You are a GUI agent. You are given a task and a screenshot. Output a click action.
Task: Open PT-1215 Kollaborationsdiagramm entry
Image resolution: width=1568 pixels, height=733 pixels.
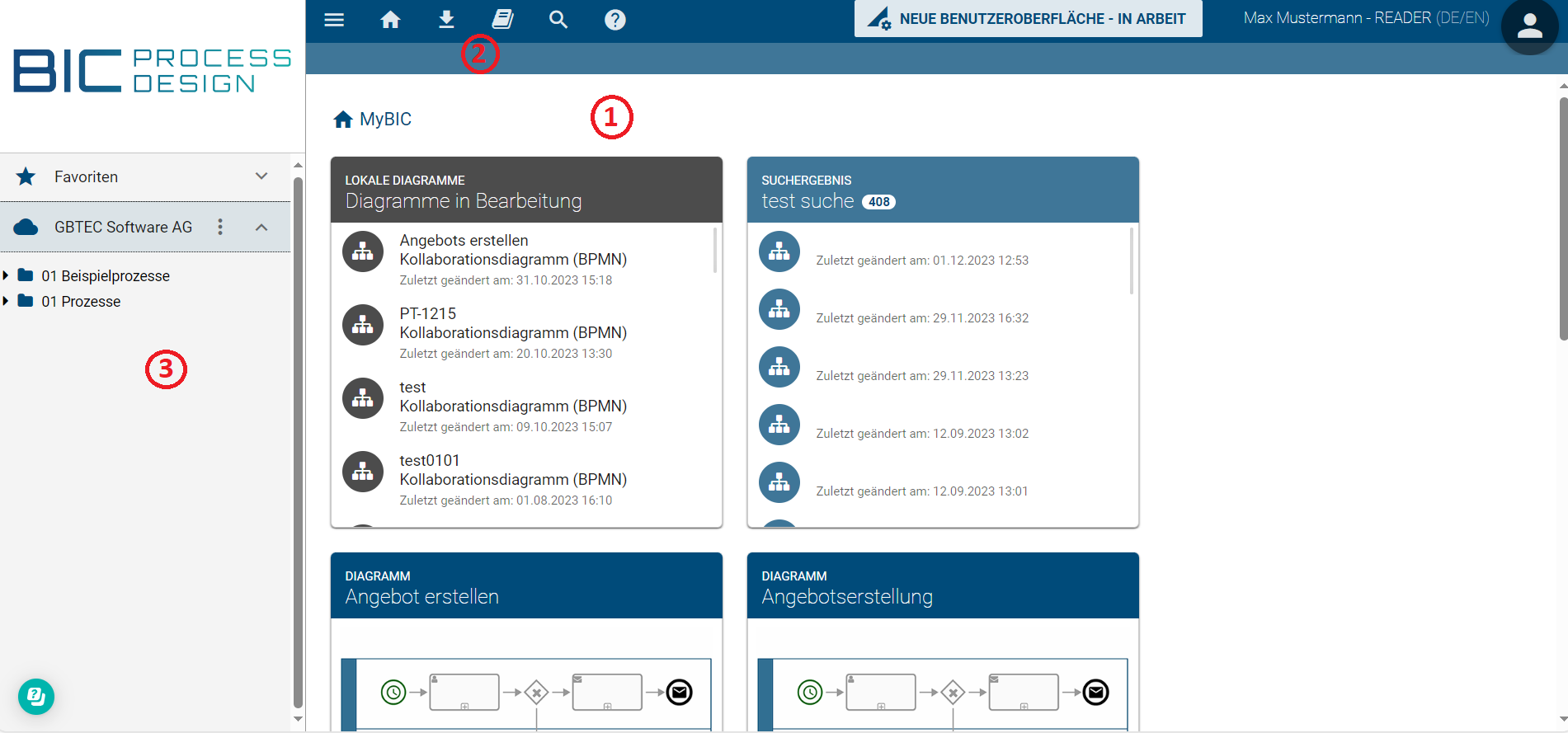click(x=512, y=332)
